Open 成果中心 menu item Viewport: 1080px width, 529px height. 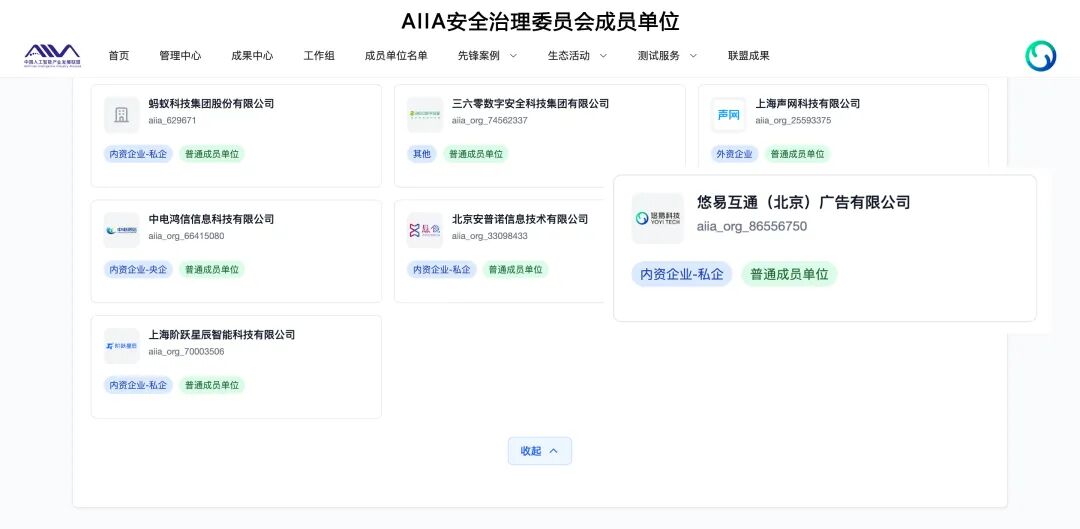[x=252, y=56]
